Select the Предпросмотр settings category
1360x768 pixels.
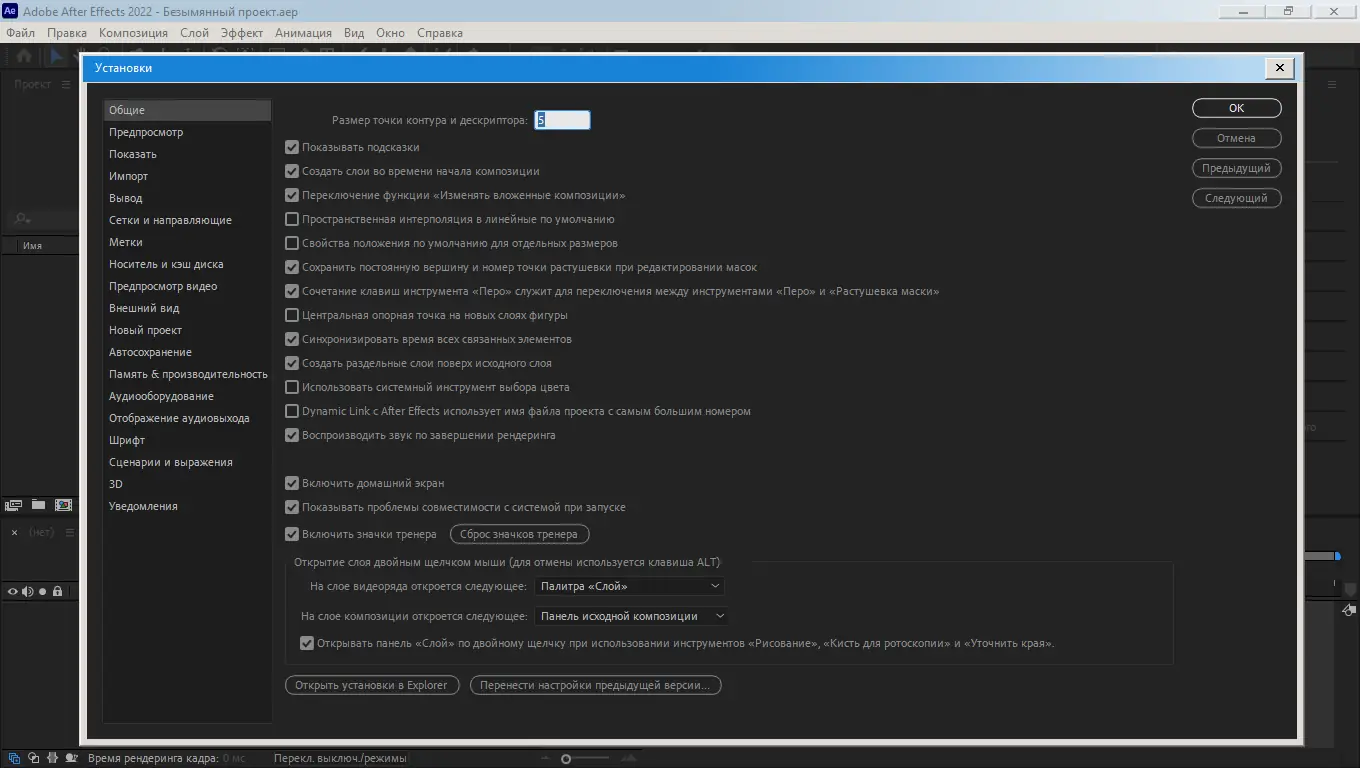click(187, 132)
